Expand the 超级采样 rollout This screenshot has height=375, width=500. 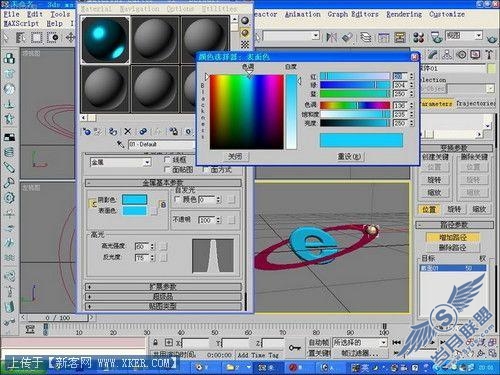163,296
